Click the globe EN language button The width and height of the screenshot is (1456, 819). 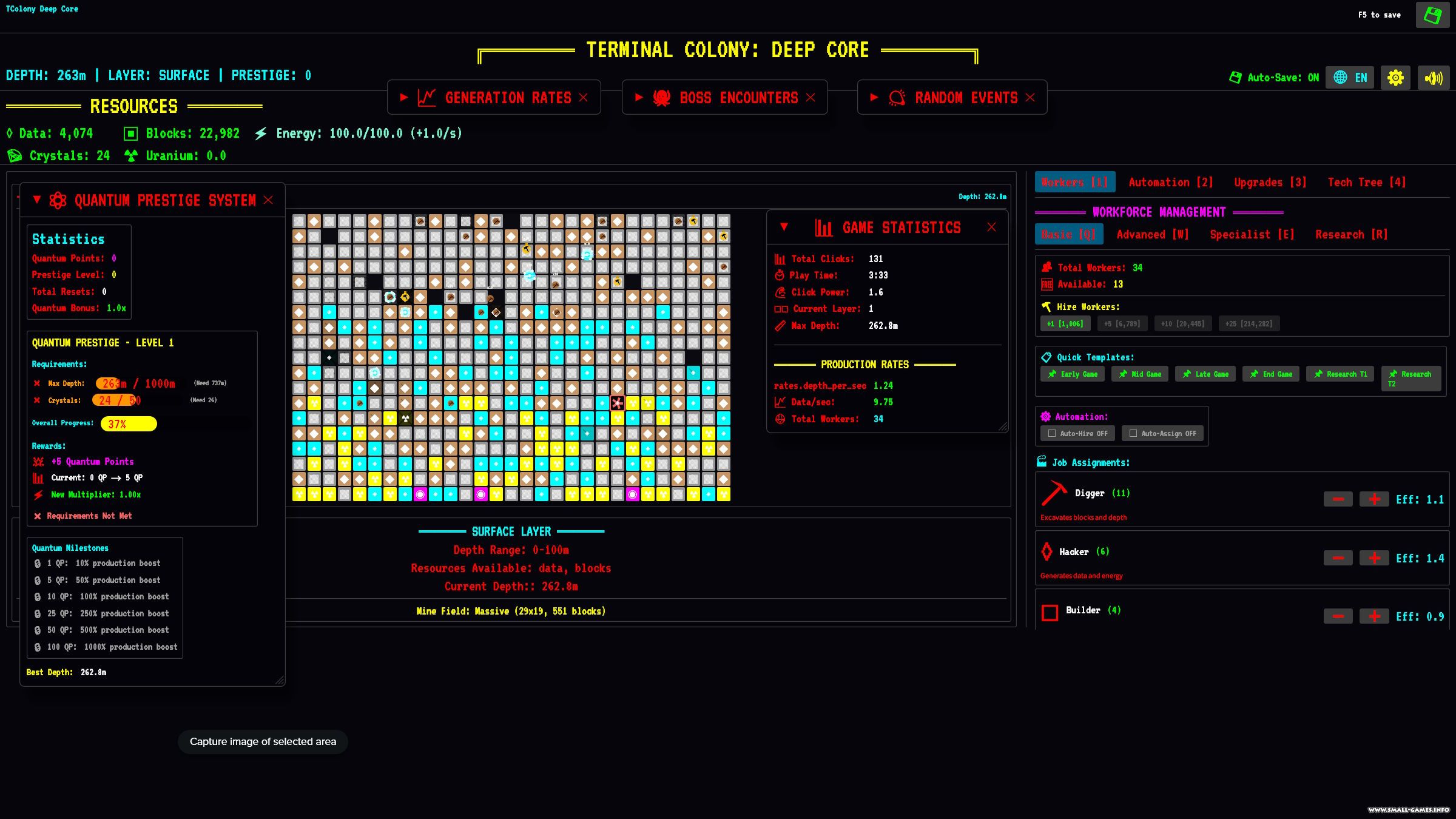point(1350,78)
